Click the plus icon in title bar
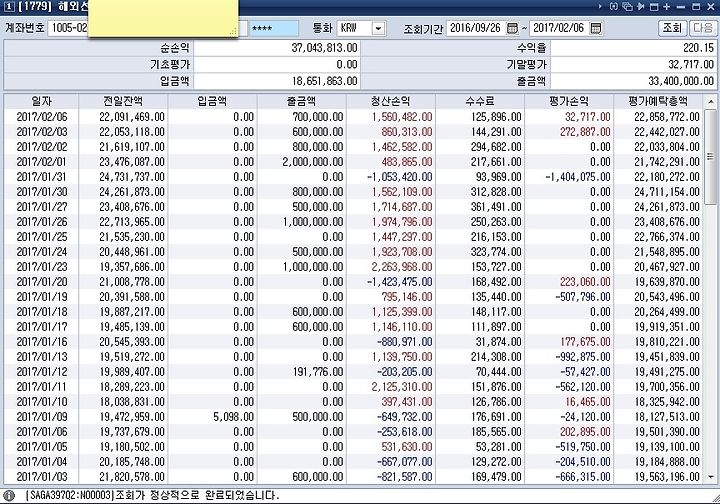Image resolution: width=720 pixels, height=504 pixels. pos(667,6)
